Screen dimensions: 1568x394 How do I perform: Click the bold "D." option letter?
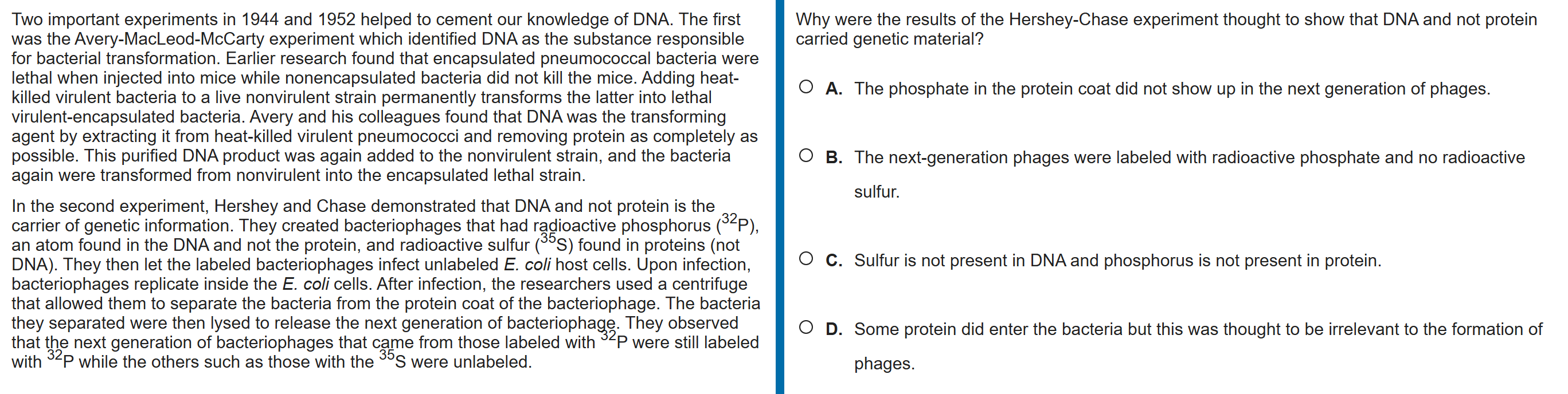click(834, 329)
